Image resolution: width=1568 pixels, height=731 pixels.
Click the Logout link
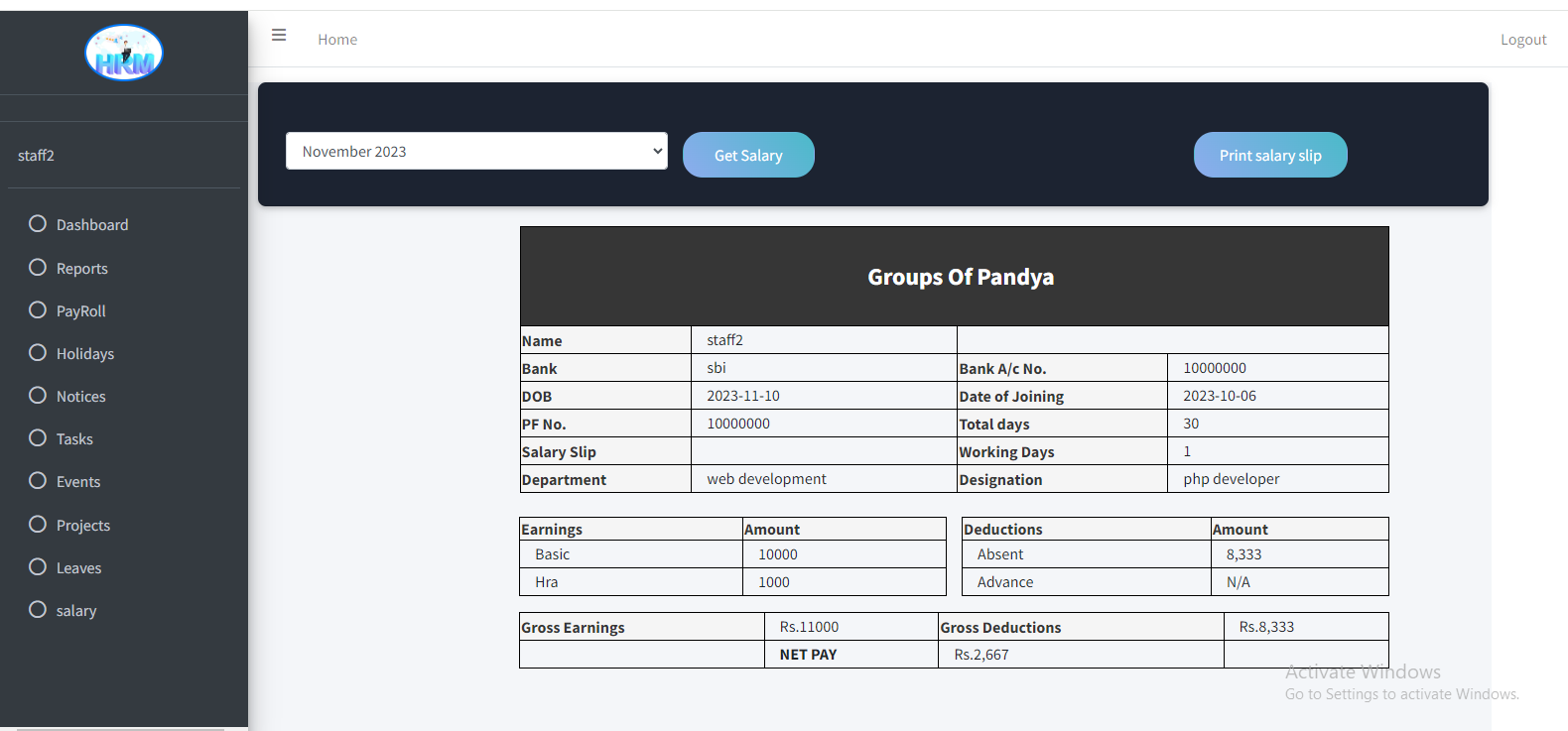1523,40
